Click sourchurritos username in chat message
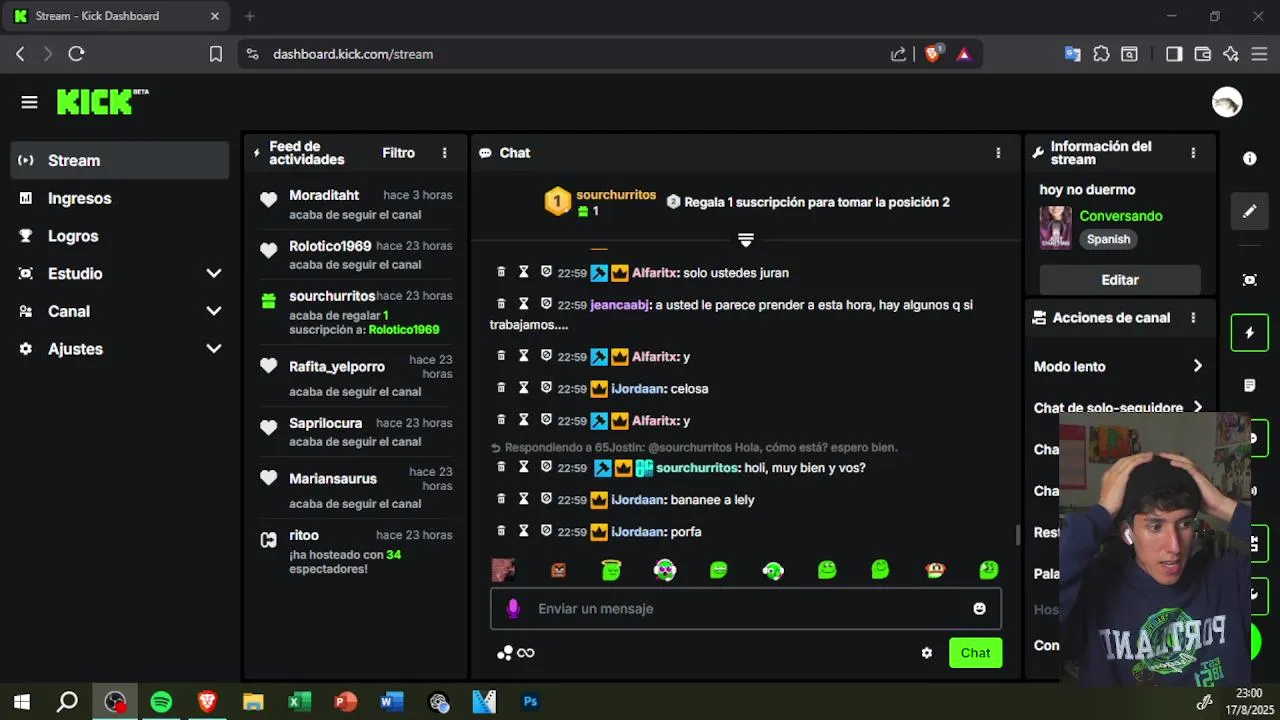Viewport: 1280px width, 720px height. [697, 468]
